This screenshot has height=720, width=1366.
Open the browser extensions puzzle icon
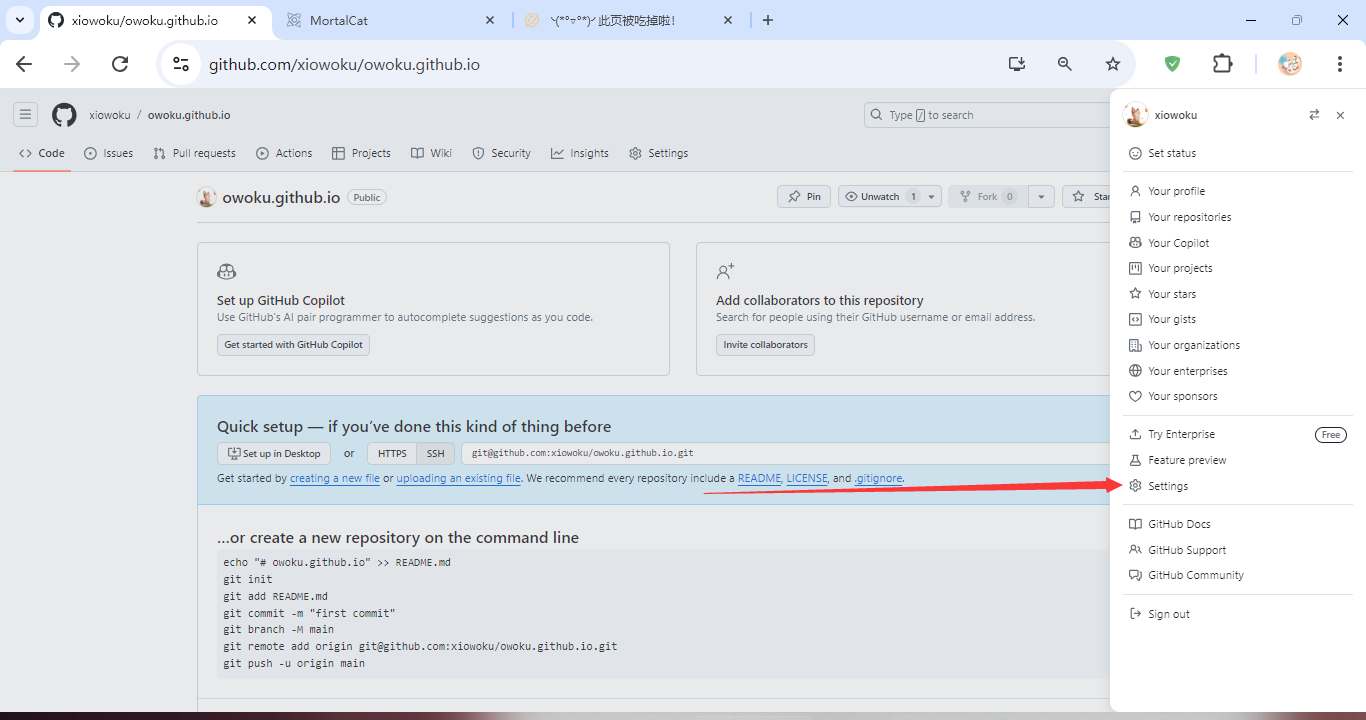point(1222,64)
